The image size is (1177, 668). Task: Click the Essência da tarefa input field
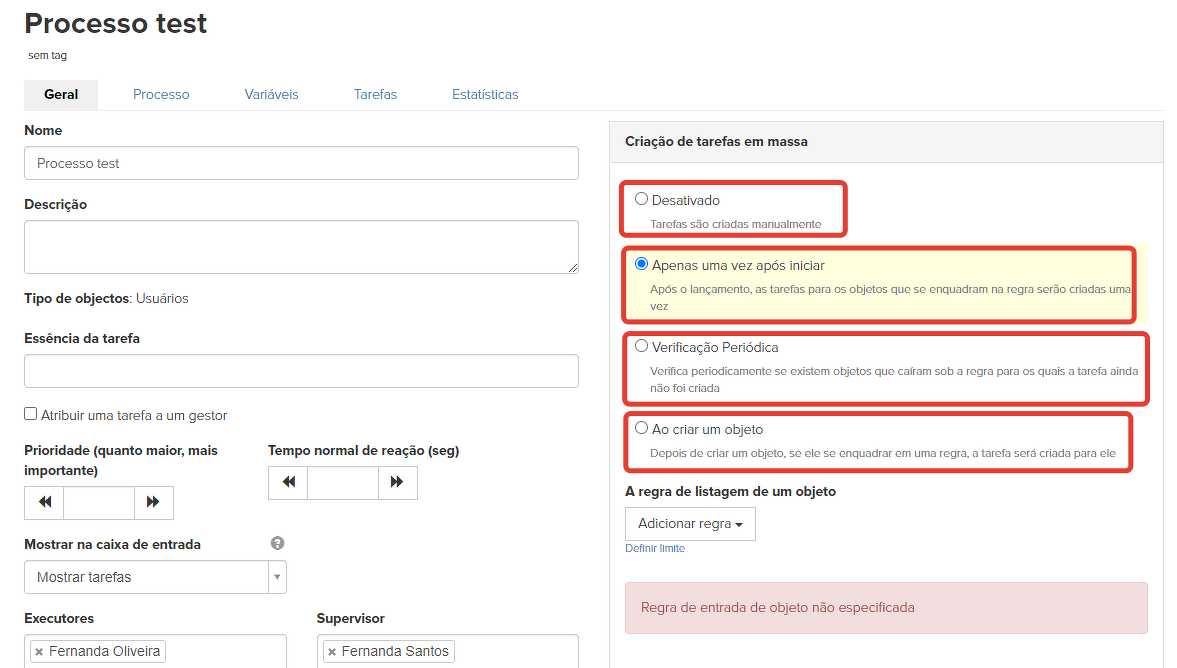(301, 371)
